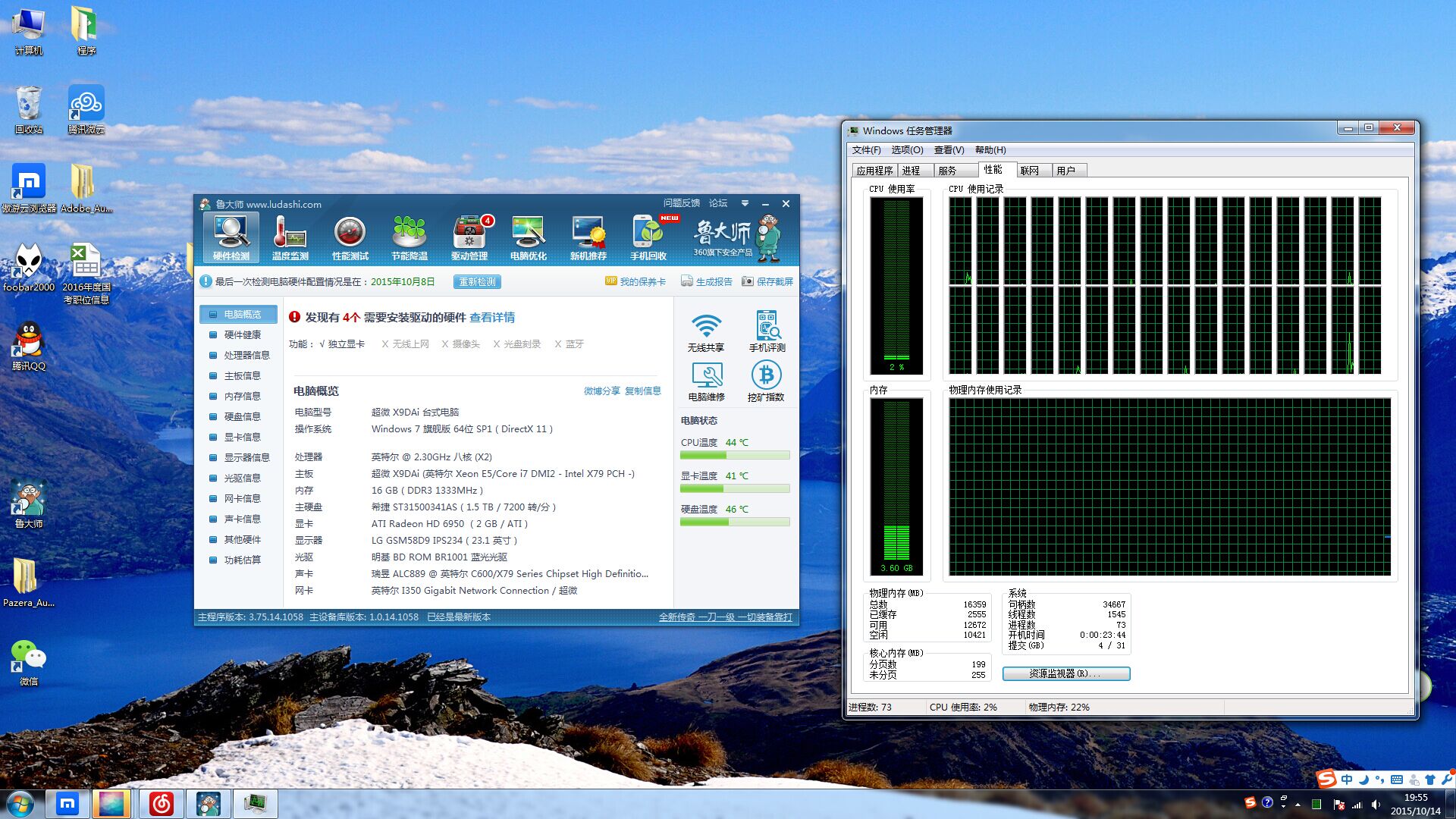Select 主板信息 in sidebar
This screenshot has height=819, width=1456.
(x=238, y=375)
